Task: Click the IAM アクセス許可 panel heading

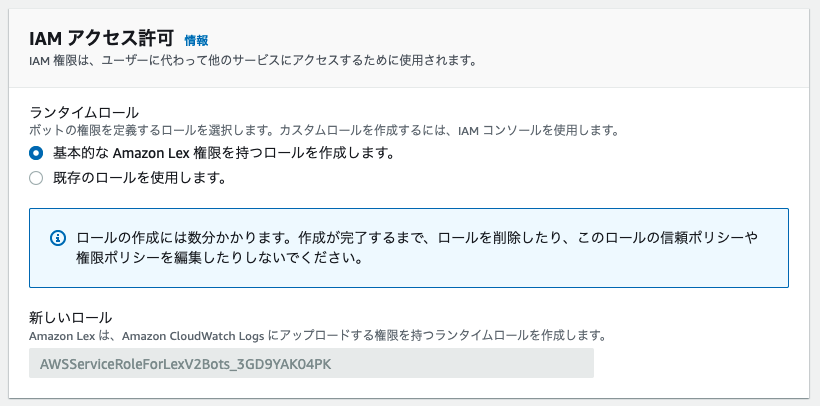Action: (x=101, y=39)
